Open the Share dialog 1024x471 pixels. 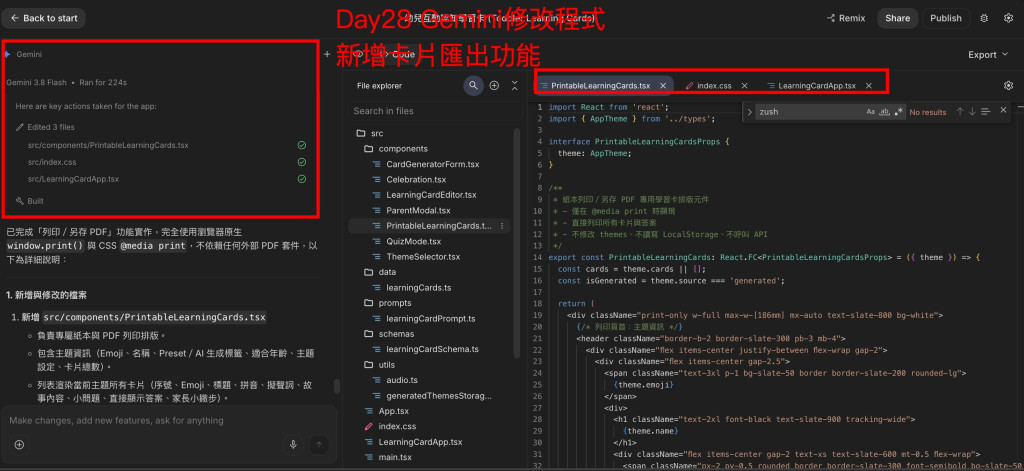coord(897,18)
